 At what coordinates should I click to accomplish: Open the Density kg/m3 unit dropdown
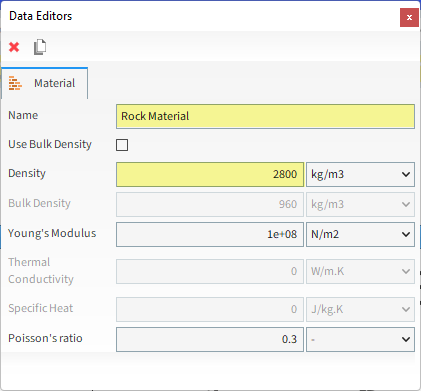[360, 174]
